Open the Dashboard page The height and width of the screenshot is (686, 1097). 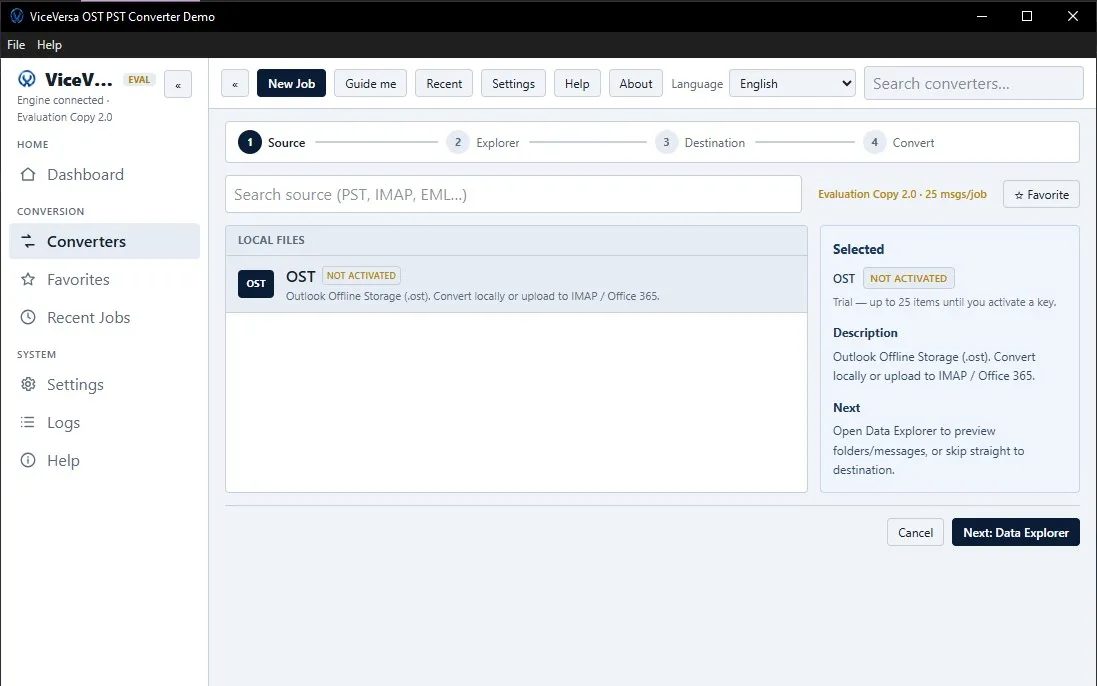(104, 174)
